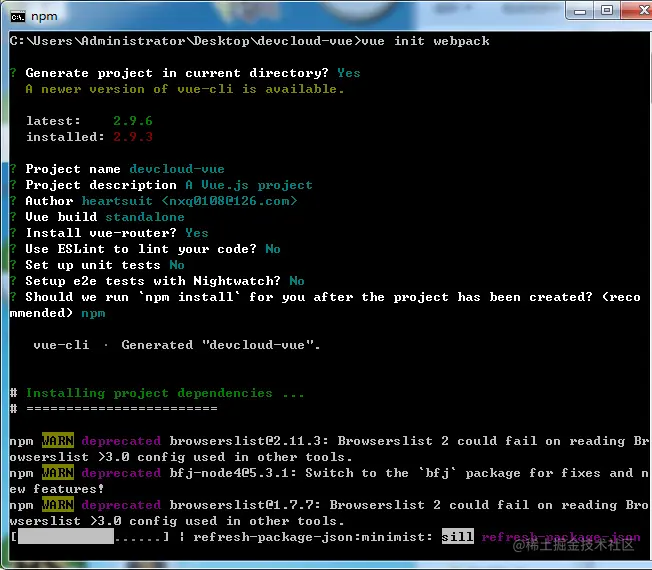Click the 'npm' answer after 'mmended)'
652x570 pixels.
tap(93, 313)
